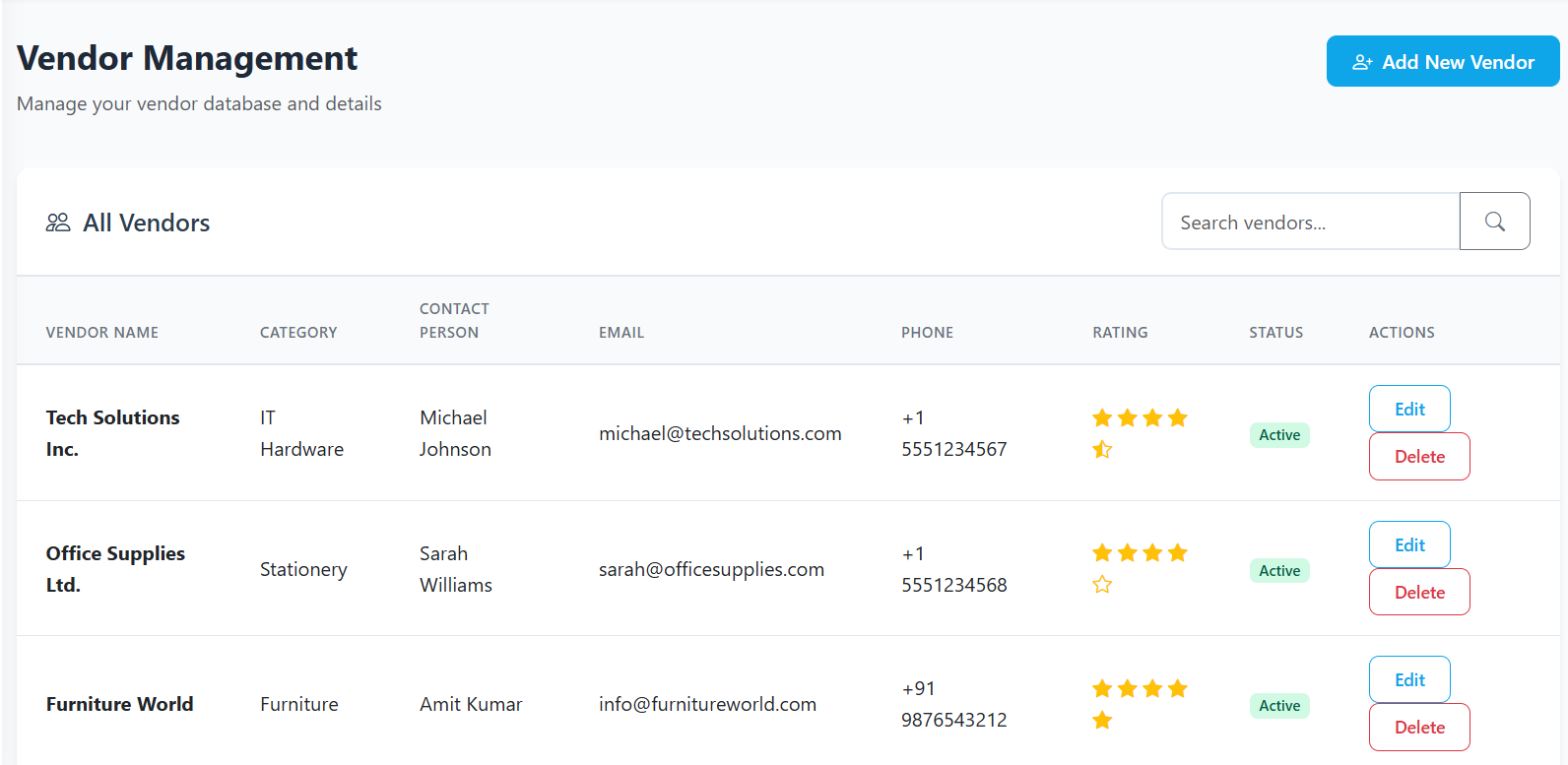
Task: Click the All Vendors people icon
Action: 58,223
